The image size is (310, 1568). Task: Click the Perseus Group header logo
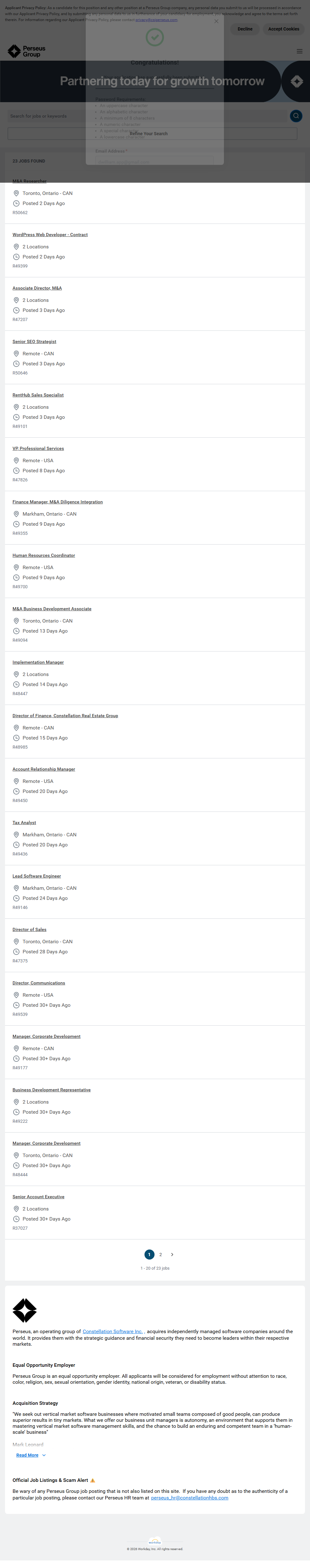coord(26,51)
